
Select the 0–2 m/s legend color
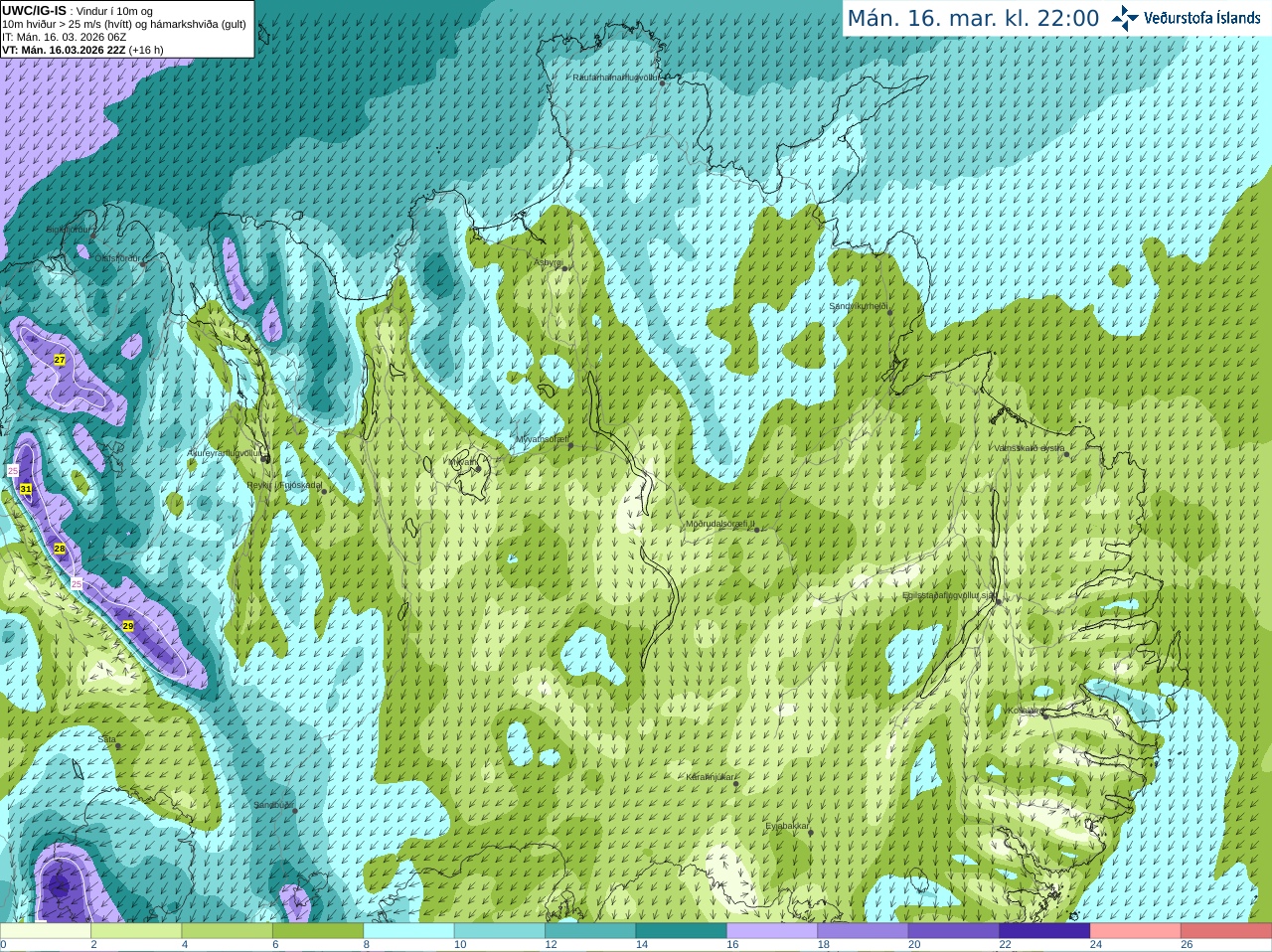[46, 931]
